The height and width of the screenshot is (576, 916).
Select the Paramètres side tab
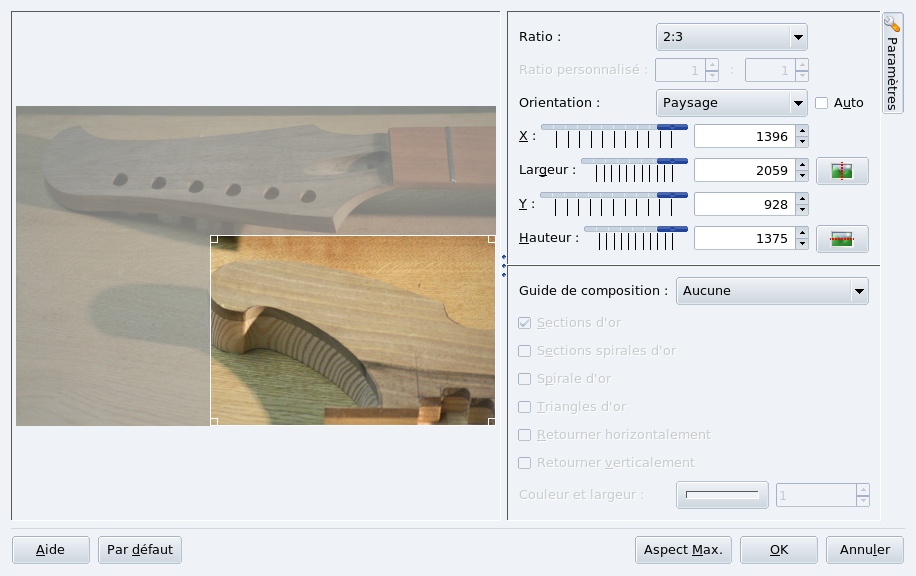point(893,63)
